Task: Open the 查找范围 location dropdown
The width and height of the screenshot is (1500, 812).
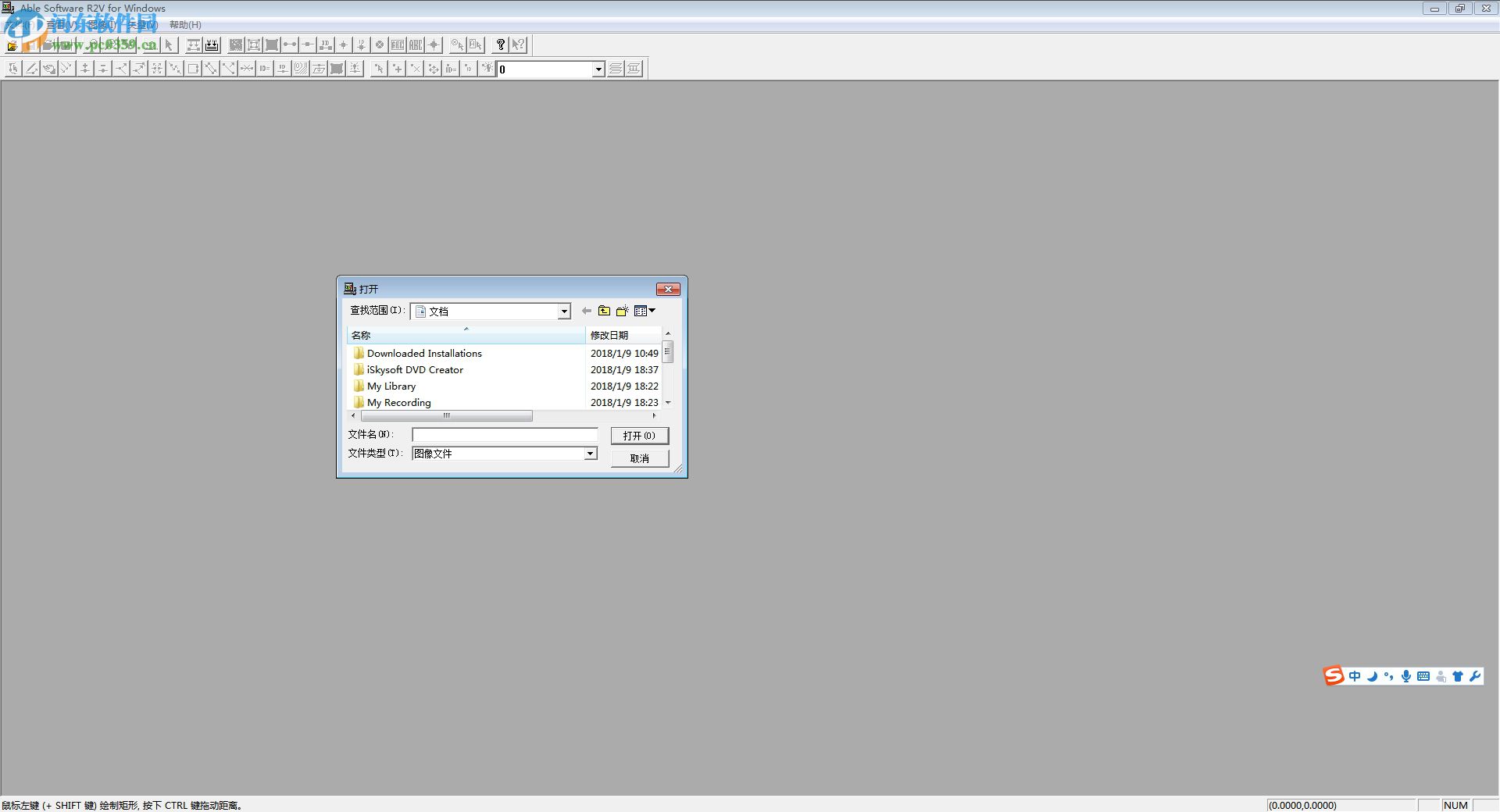Action: pyautogui.click(x=564, y=311)
